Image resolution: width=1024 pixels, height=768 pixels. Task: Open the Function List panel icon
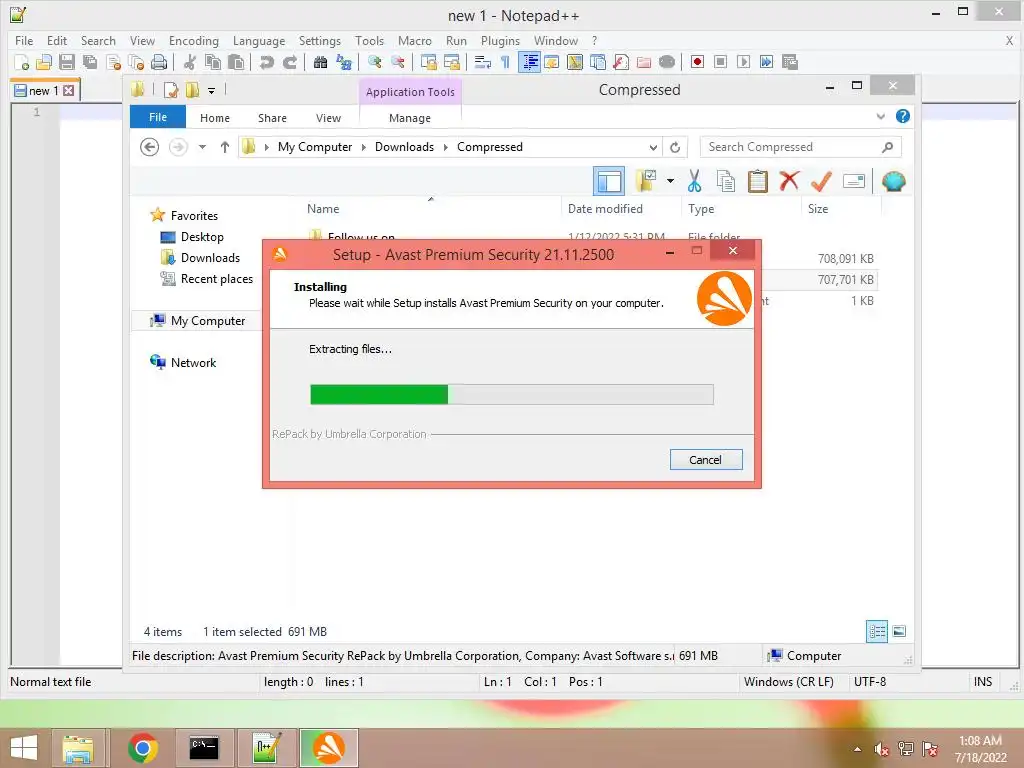pyautogui.click(x=621, y=62)
